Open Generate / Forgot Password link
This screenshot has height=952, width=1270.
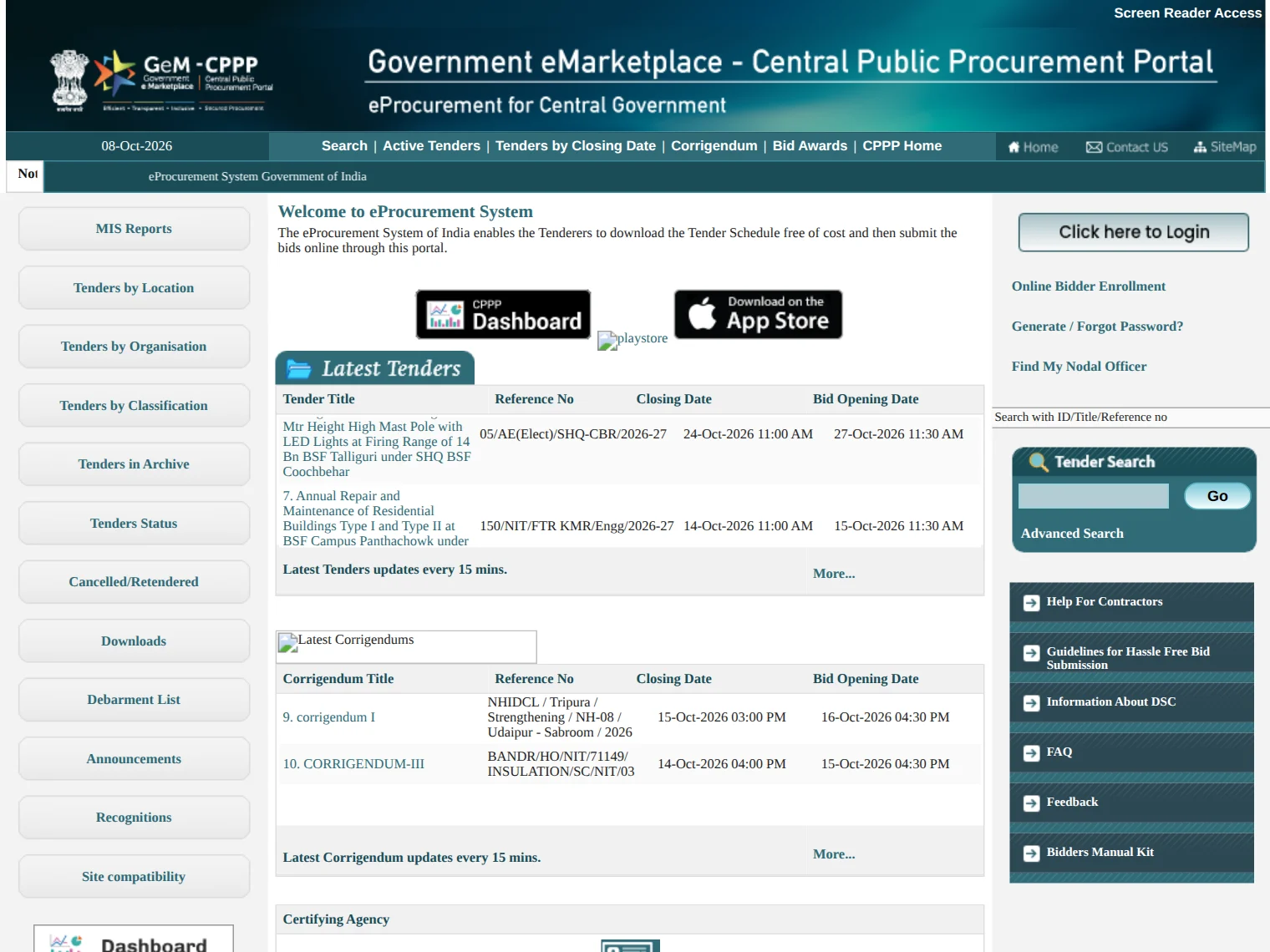click(1097, 326)
